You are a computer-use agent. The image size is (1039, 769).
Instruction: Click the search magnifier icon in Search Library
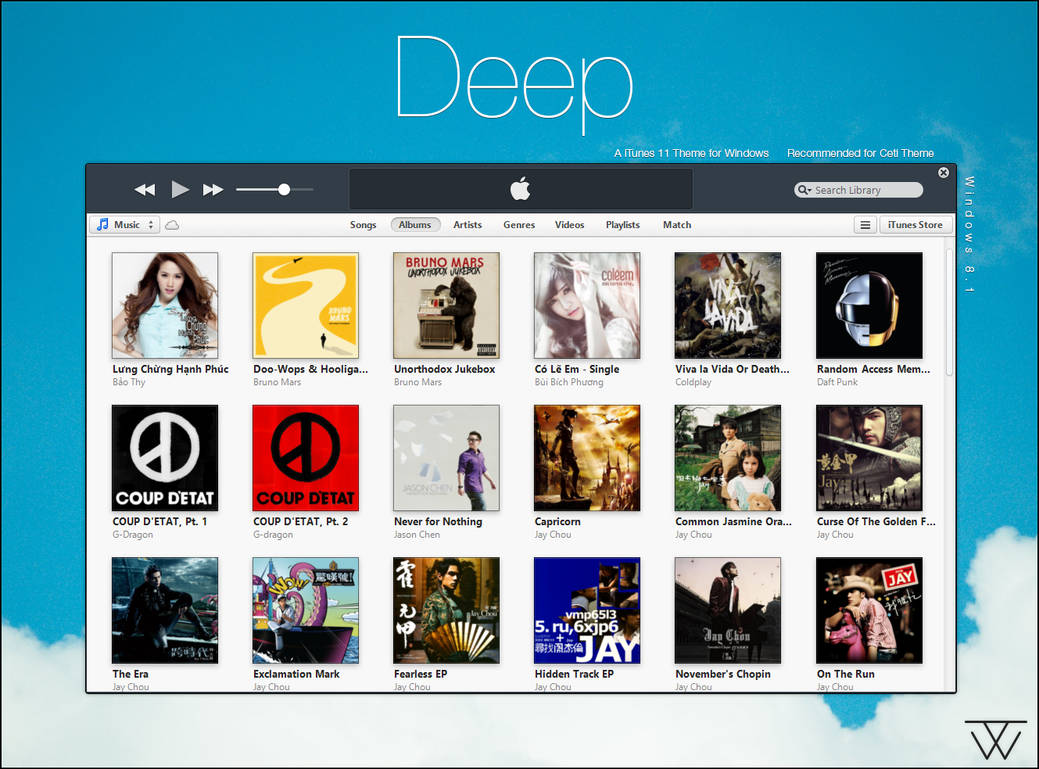[x=801, y=190]
